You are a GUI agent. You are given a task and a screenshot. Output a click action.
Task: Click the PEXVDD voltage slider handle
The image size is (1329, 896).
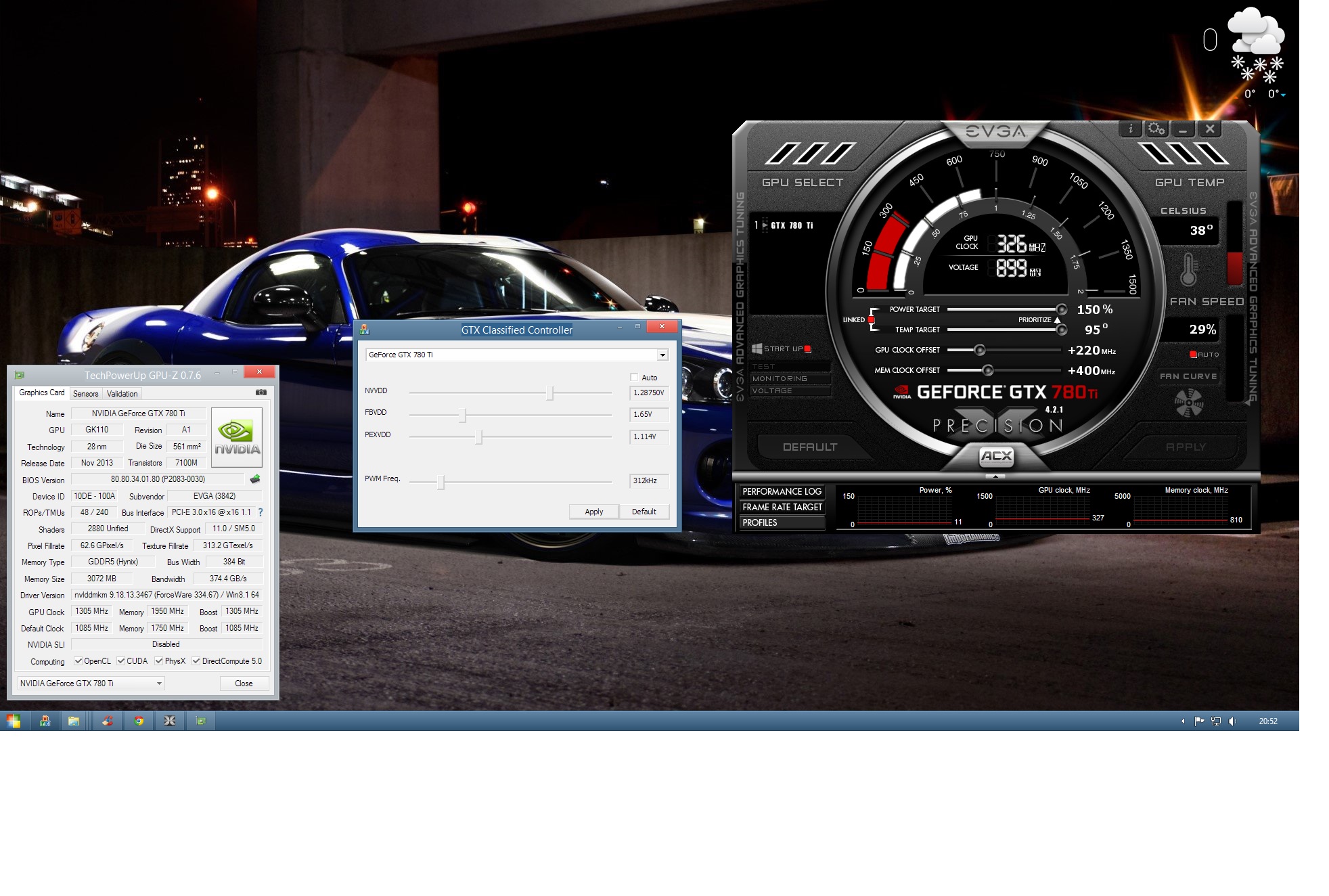[478, 437]
